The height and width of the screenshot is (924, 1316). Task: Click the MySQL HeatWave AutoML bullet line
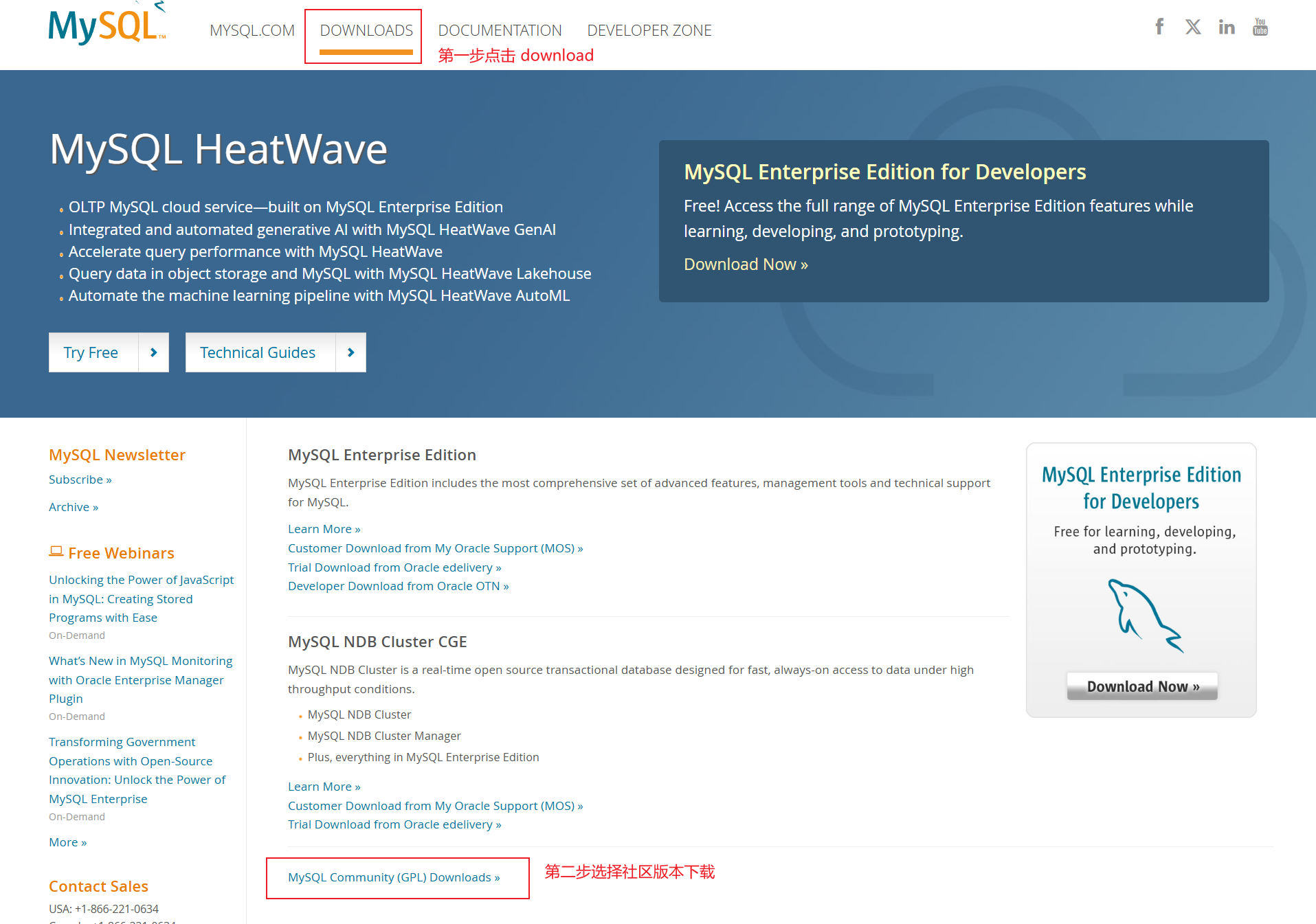coord(319,295)
